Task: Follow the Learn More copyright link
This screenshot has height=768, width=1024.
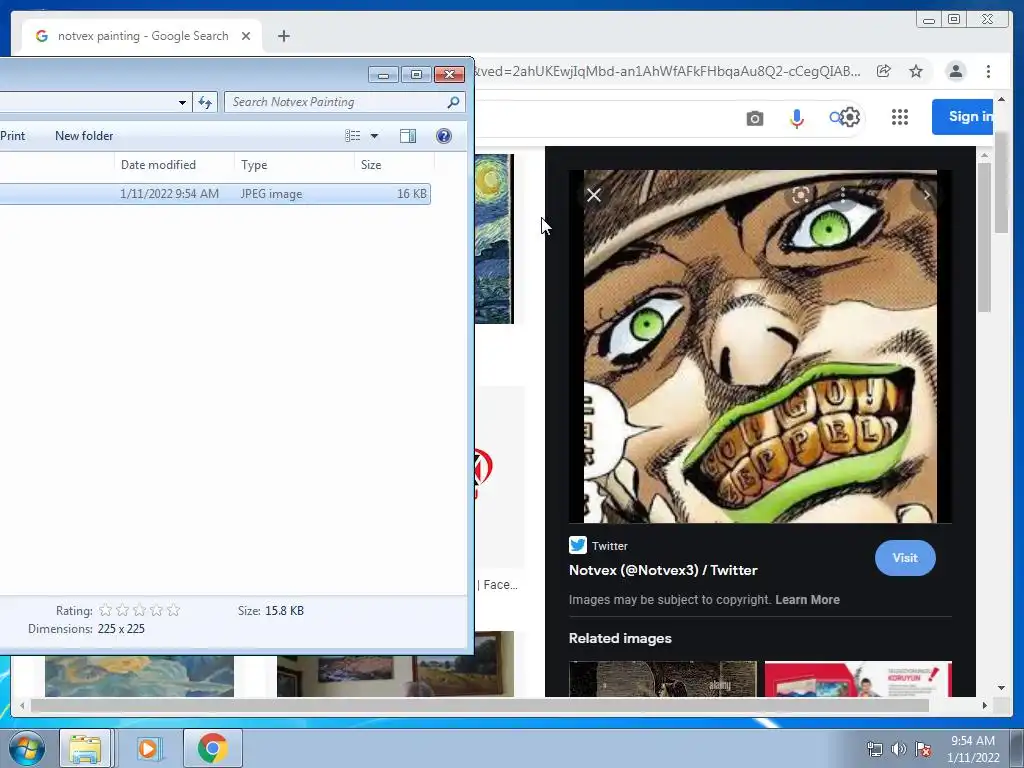Action: (807, 600)
